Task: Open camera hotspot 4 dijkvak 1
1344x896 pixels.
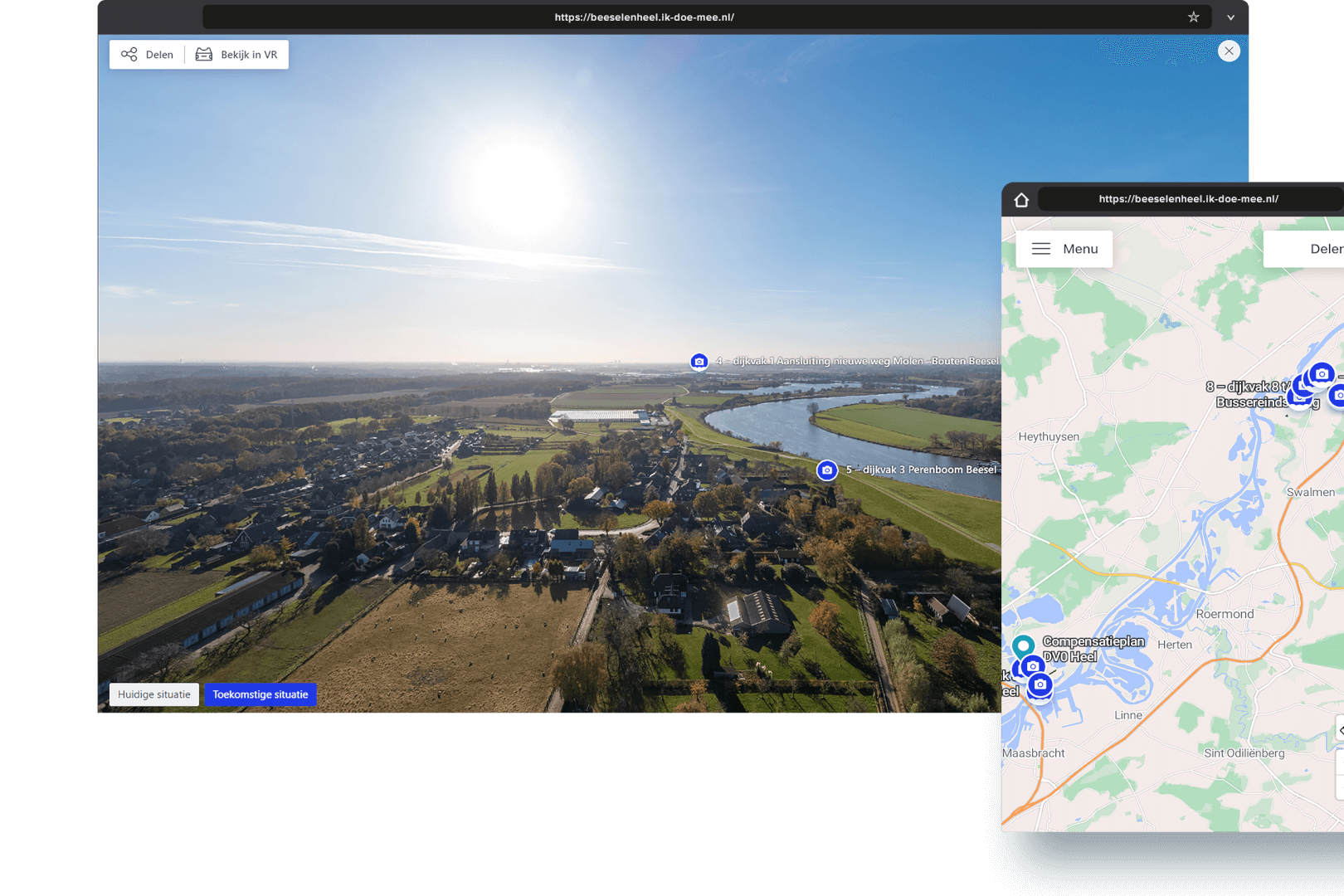Action: 699,362
